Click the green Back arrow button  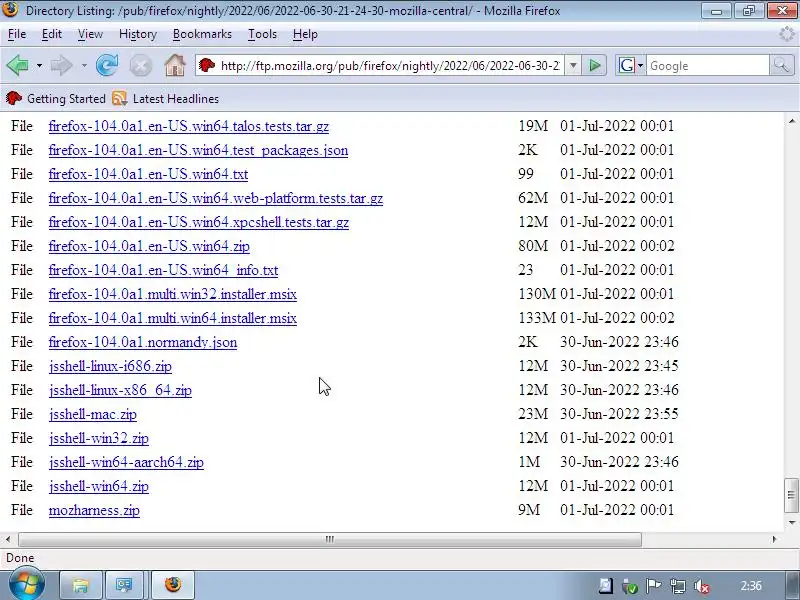pyautogui.click(x=18, y=65)
